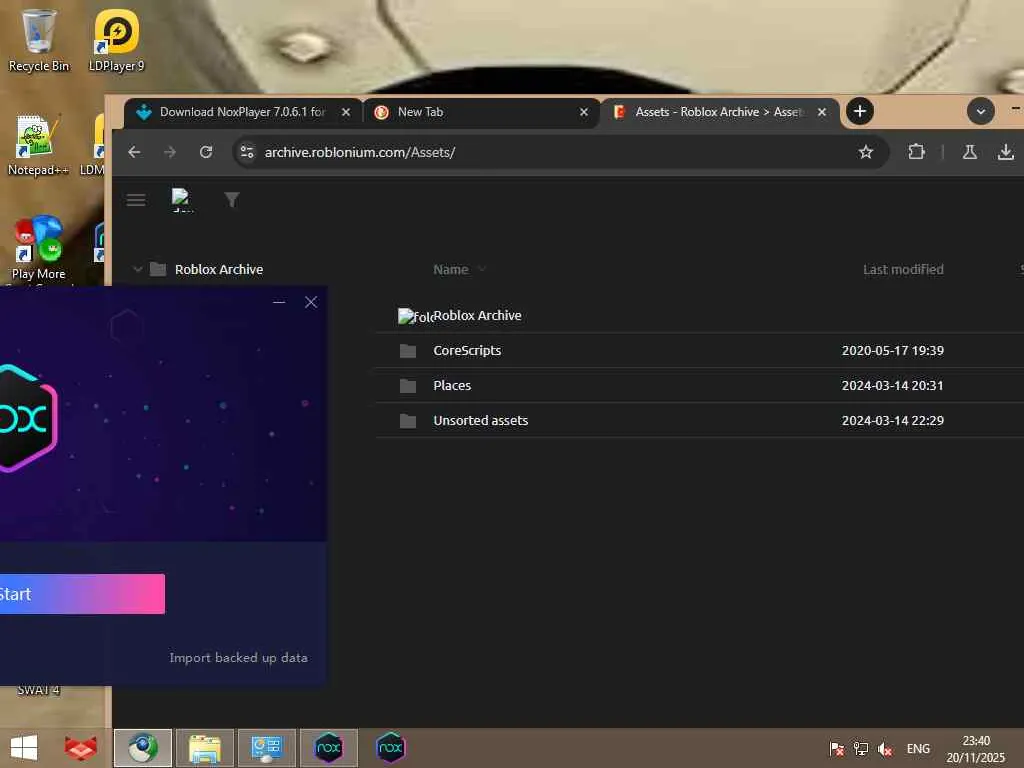Open Notepad++ desktop shortcut

point(37,144)
